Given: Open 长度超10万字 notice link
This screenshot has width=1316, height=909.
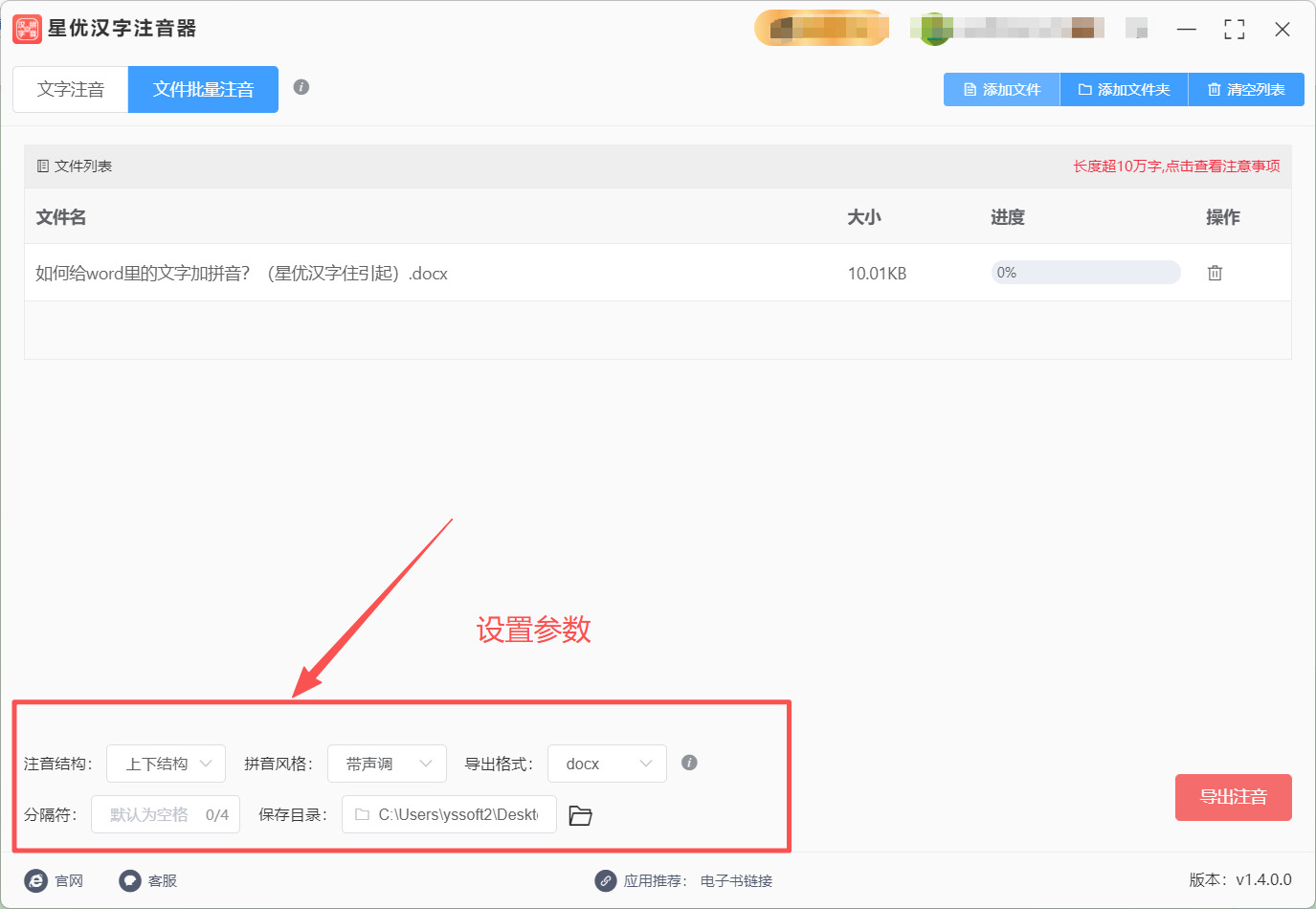Looking at the screenshot, I should [x=1176, y=166].
